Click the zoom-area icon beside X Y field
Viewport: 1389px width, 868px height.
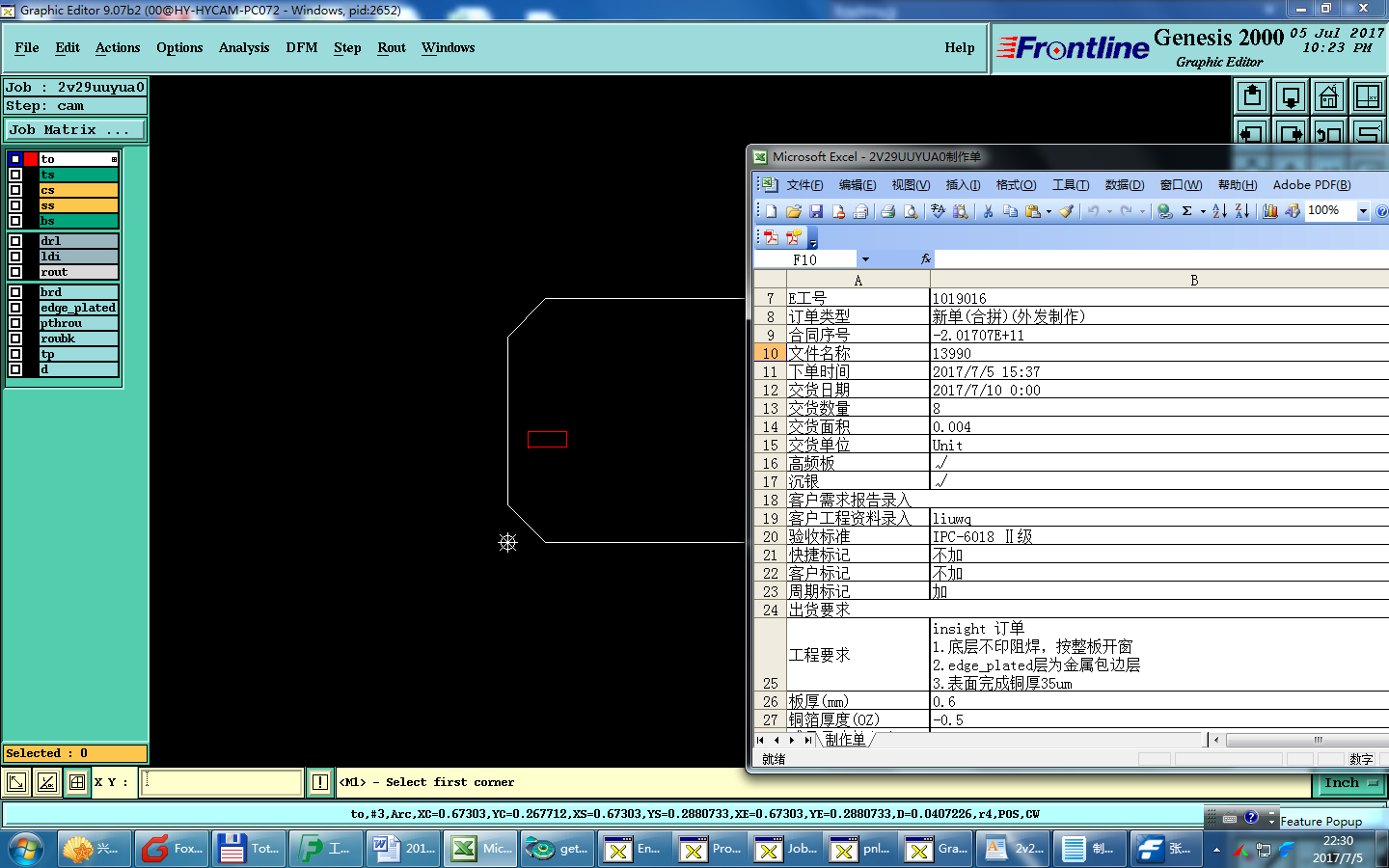[16, 782]
